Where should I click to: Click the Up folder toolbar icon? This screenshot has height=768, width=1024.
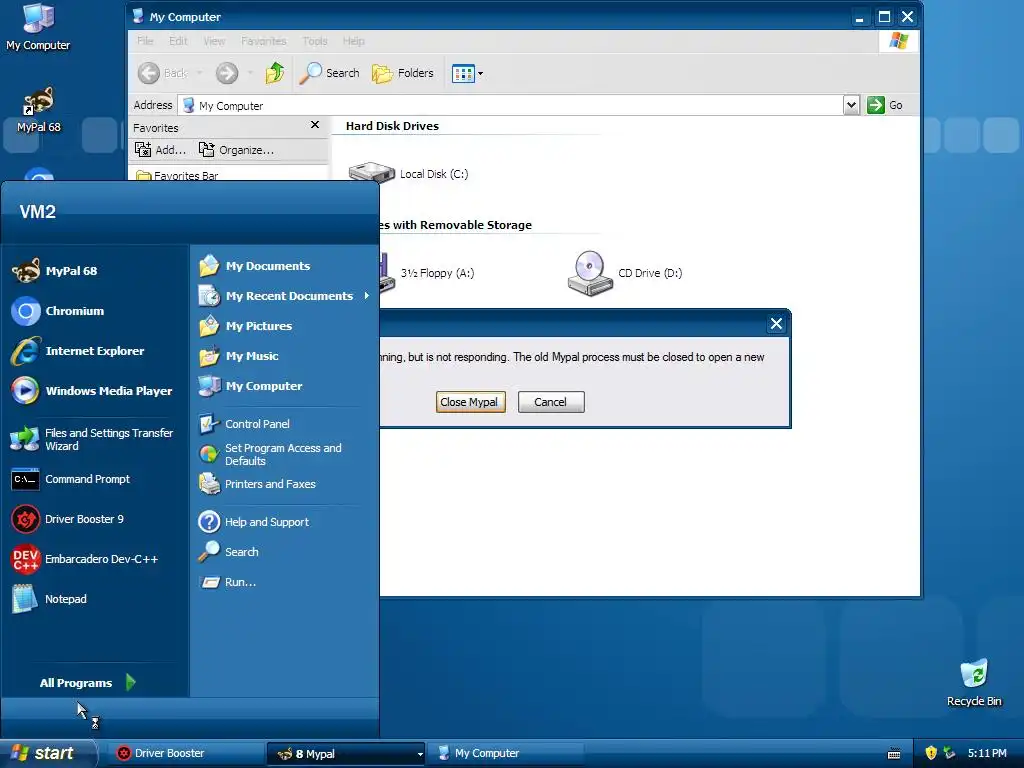[x=275, y=73]
